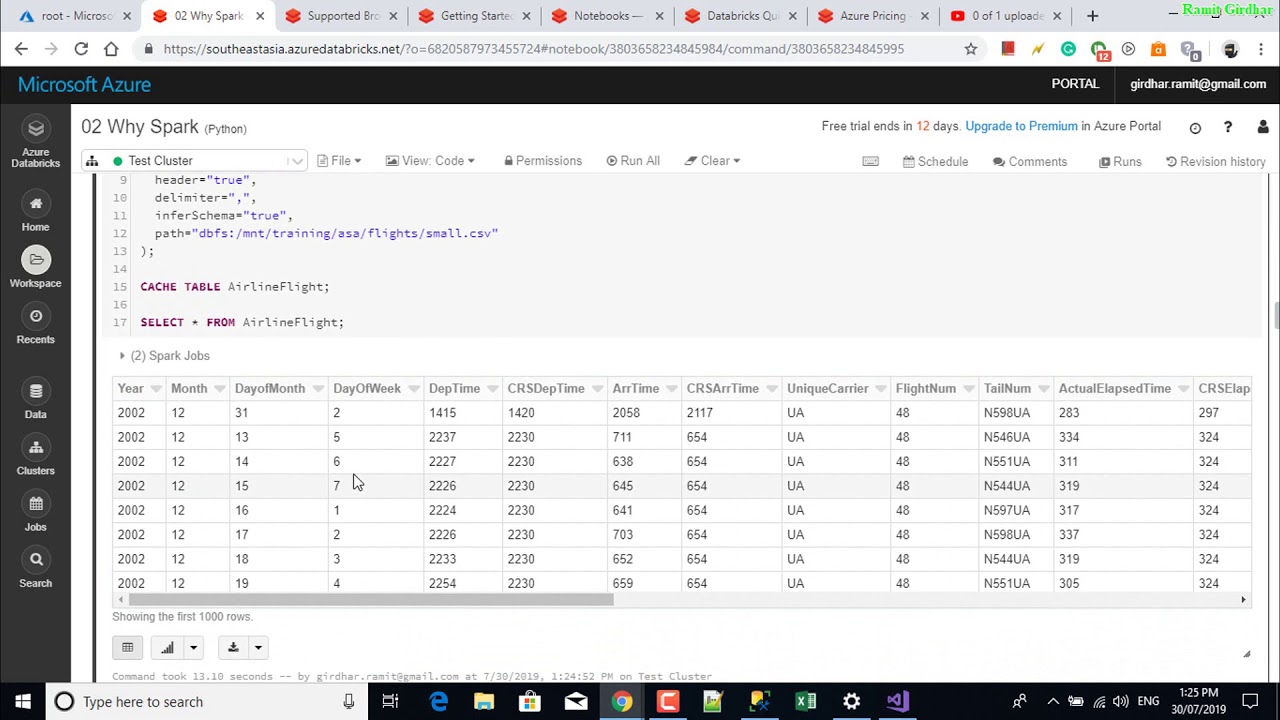Click Upgrade to Premium link
1280x720 pixels.
point(1021,126)
